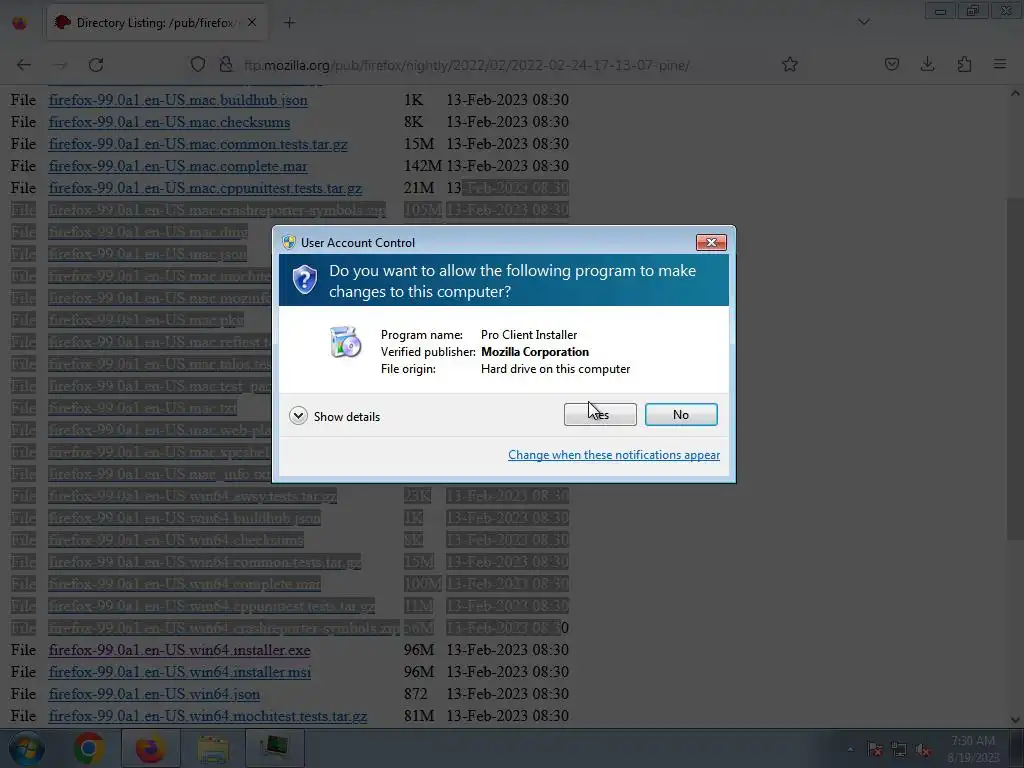Click No in User Account Control dialog
The width and height of the screenshot is (1024, 768).
(x=681, y=415)
